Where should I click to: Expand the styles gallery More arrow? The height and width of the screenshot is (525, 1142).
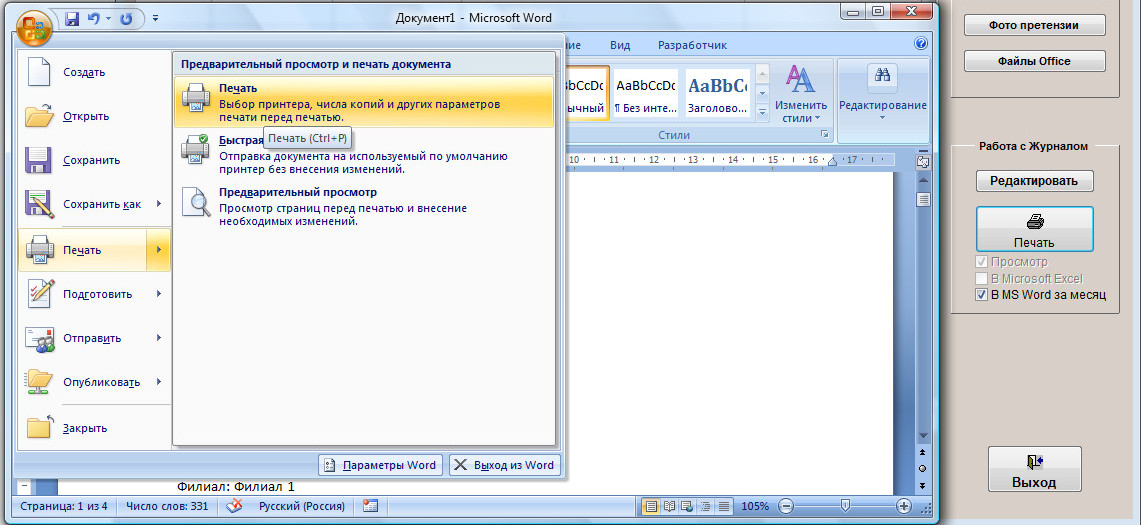(763, 112)
